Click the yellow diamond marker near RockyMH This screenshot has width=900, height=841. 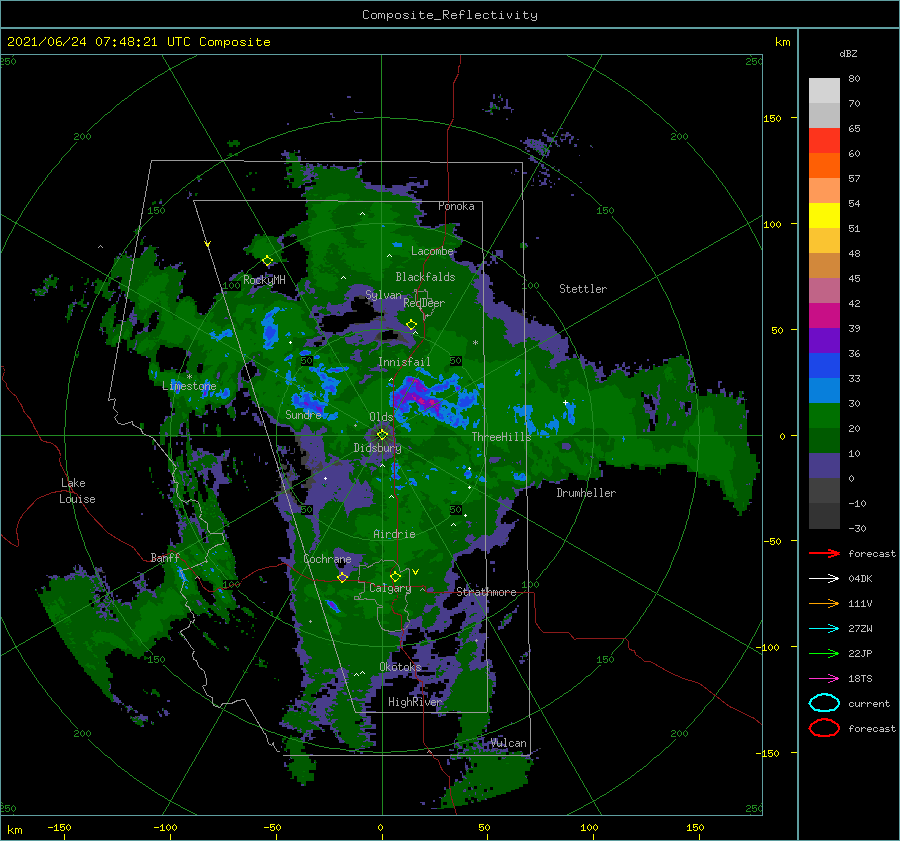point(267,261)
